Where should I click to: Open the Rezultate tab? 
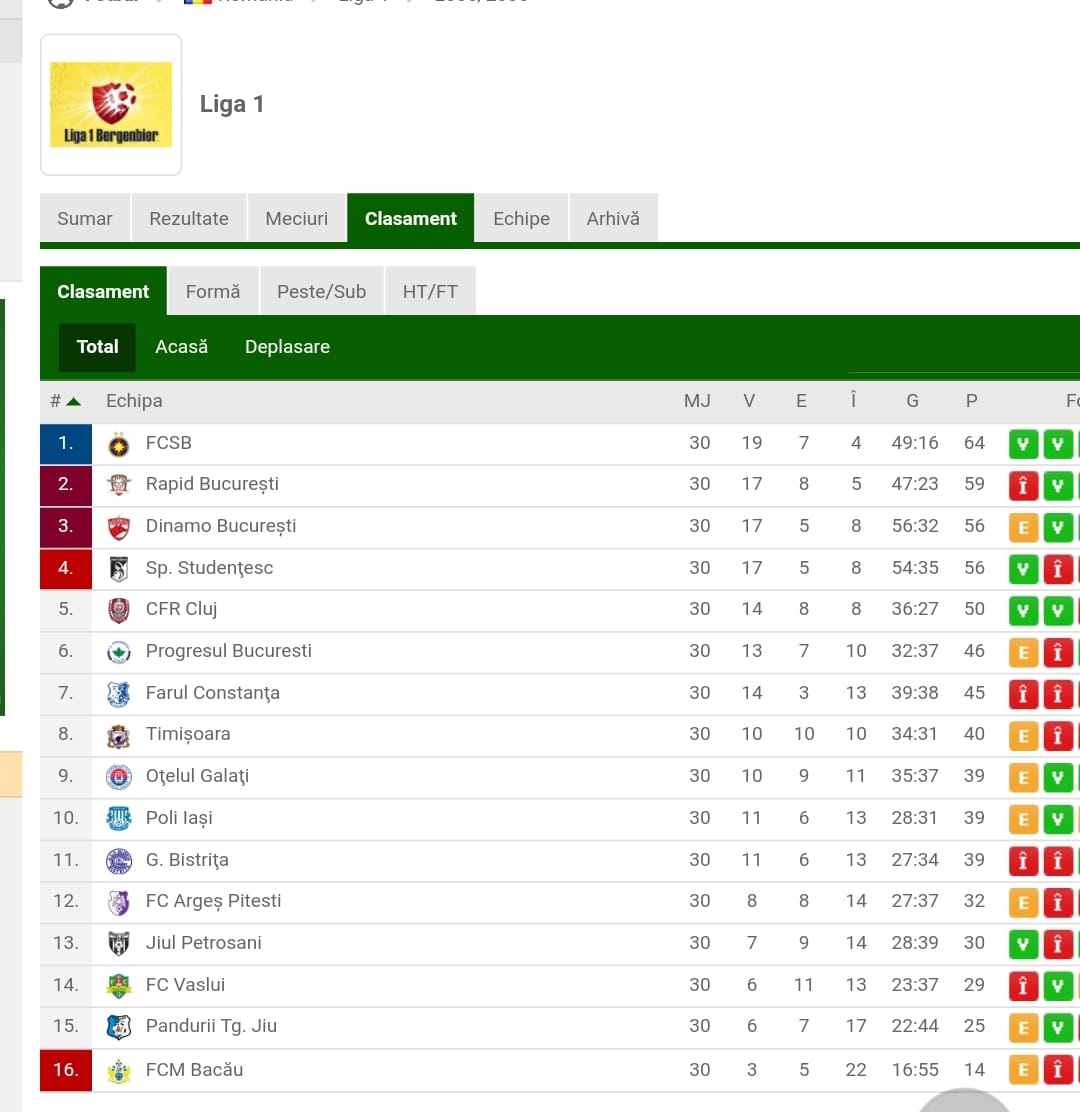[189, 218]
